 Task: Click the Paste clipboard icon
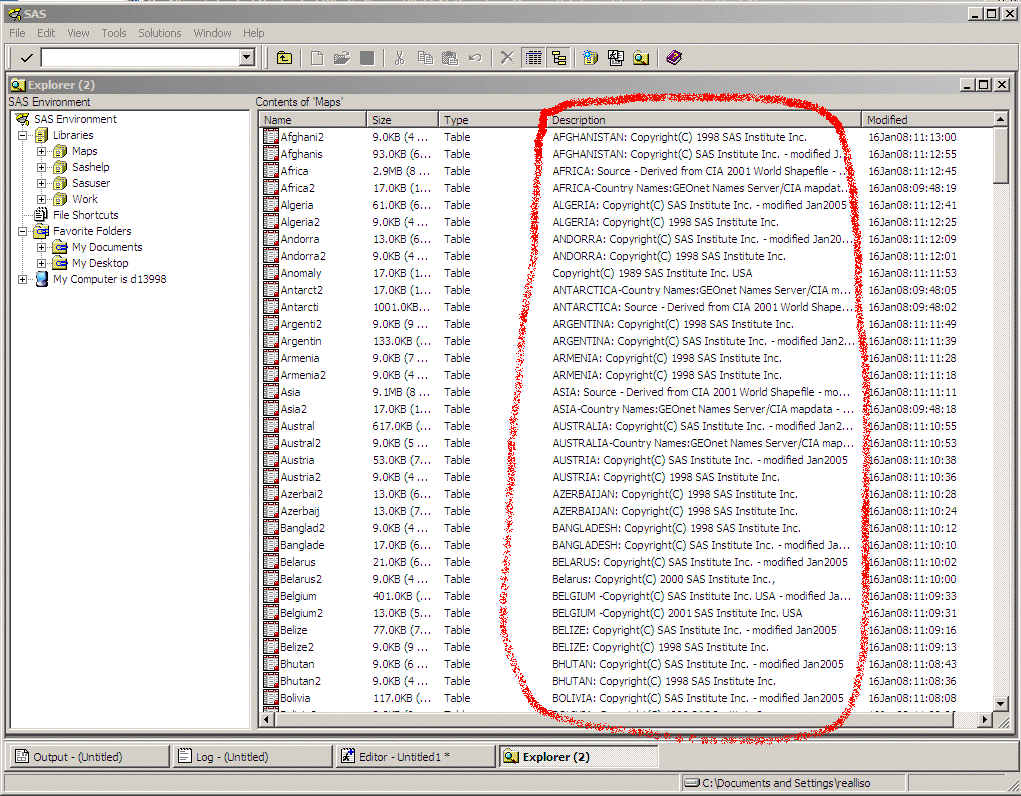coord(450,58)
